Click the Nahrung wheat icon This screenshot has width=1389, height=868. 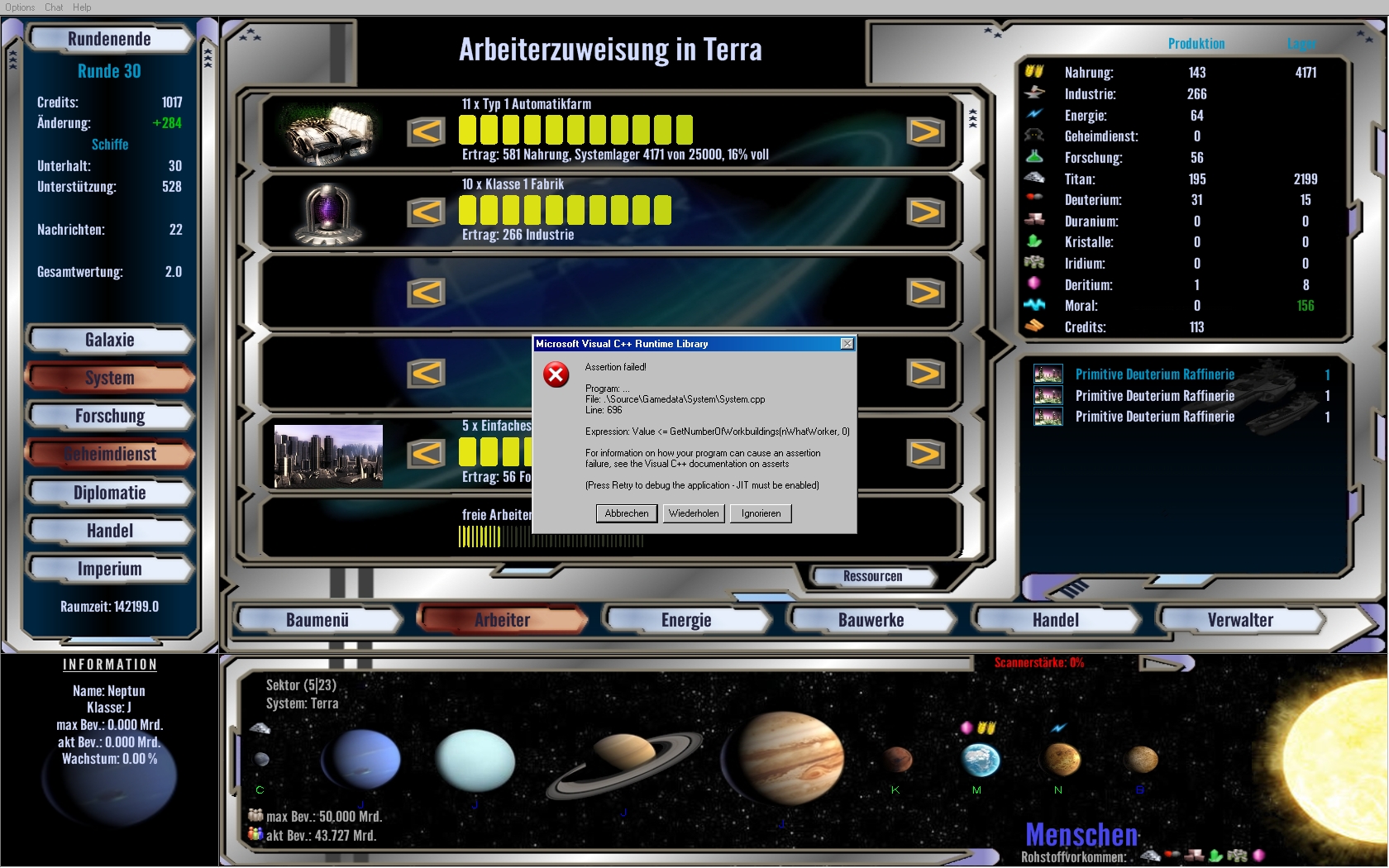click(x=1034, y=71)
